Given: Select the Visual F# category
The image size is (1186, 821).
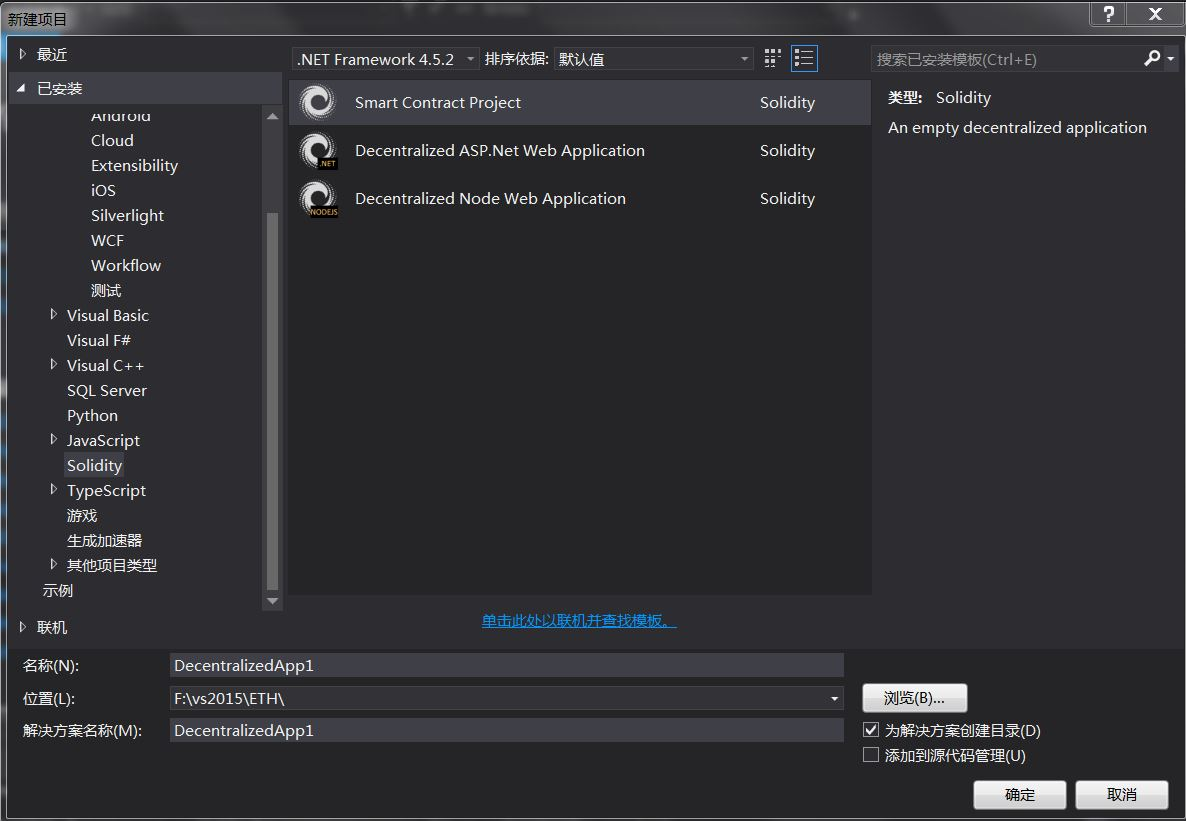Looking at the screenshot, I should 98,341.
